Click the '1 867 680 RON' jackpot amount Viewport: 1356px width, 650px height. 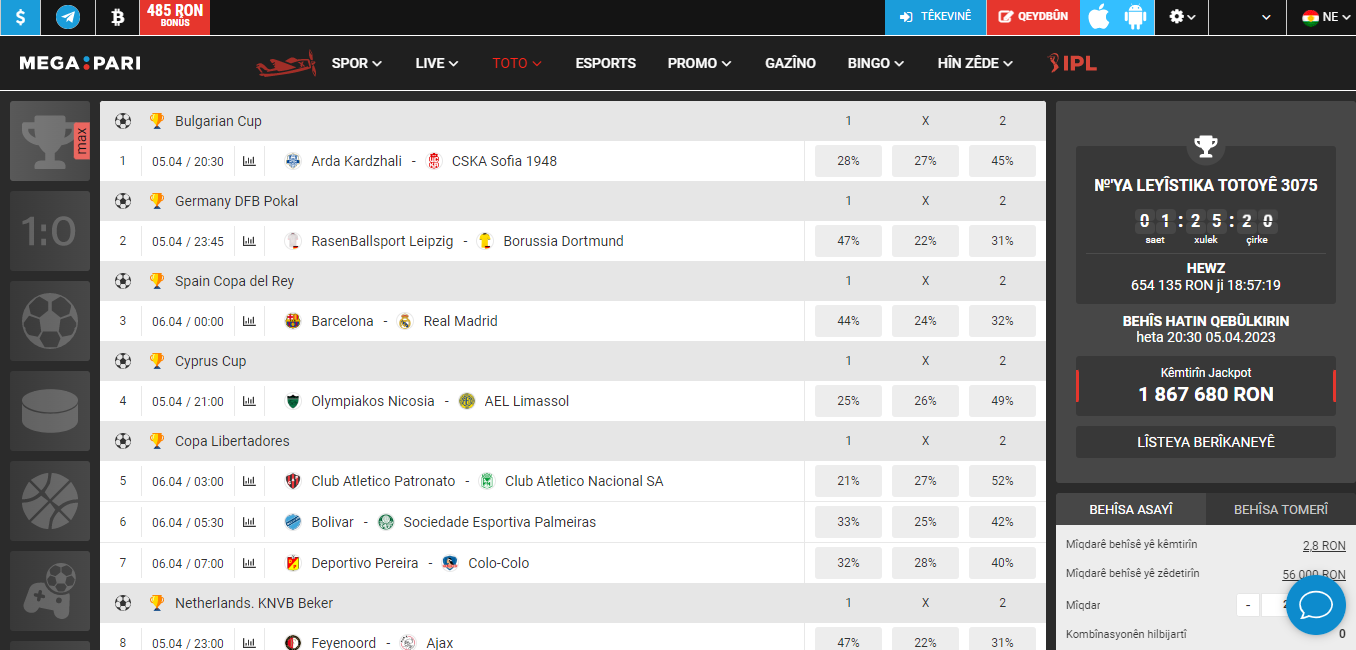click(1206, 394)
